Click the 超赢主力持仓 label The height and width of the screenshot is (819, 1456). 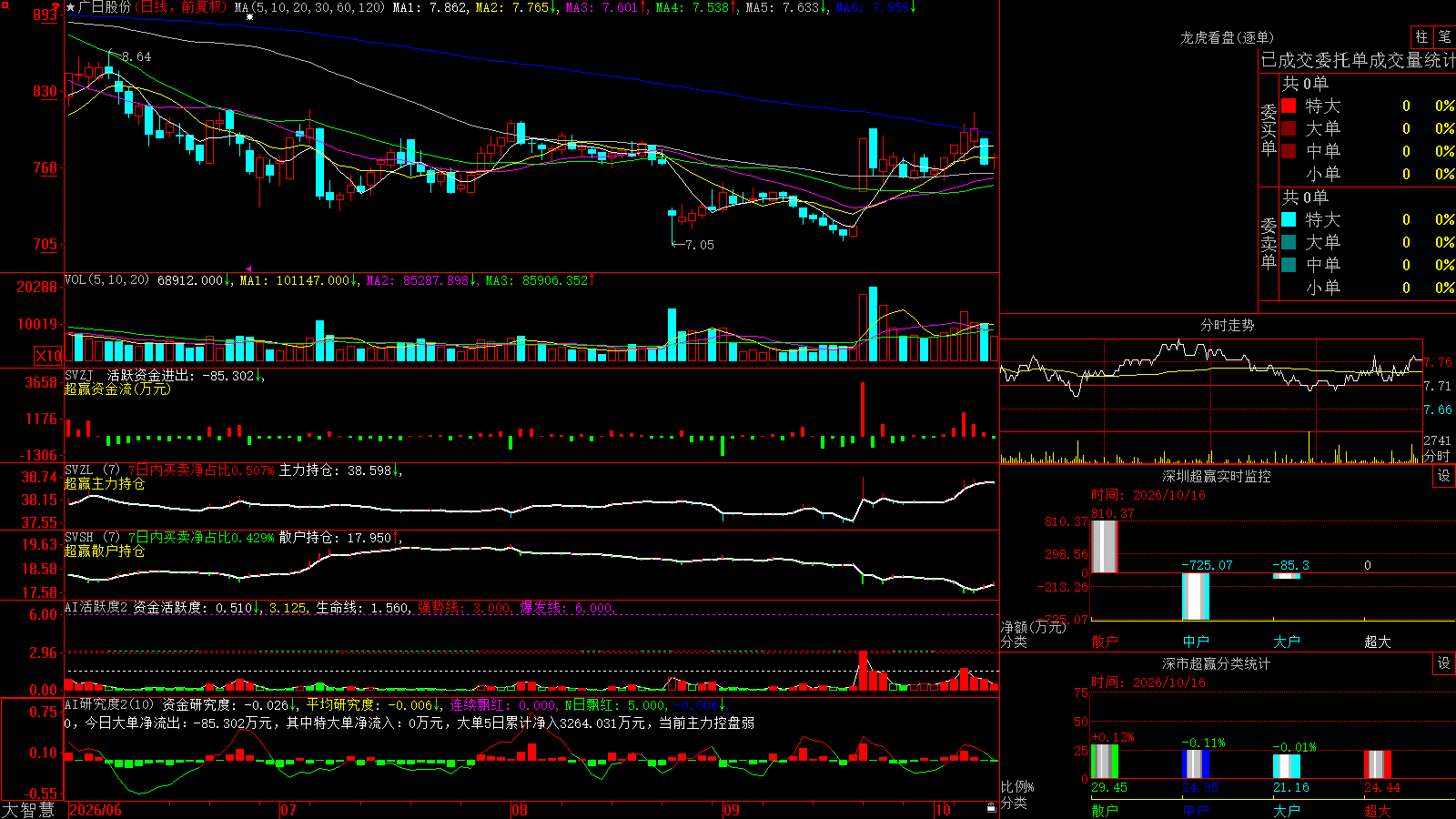(105, 483)
